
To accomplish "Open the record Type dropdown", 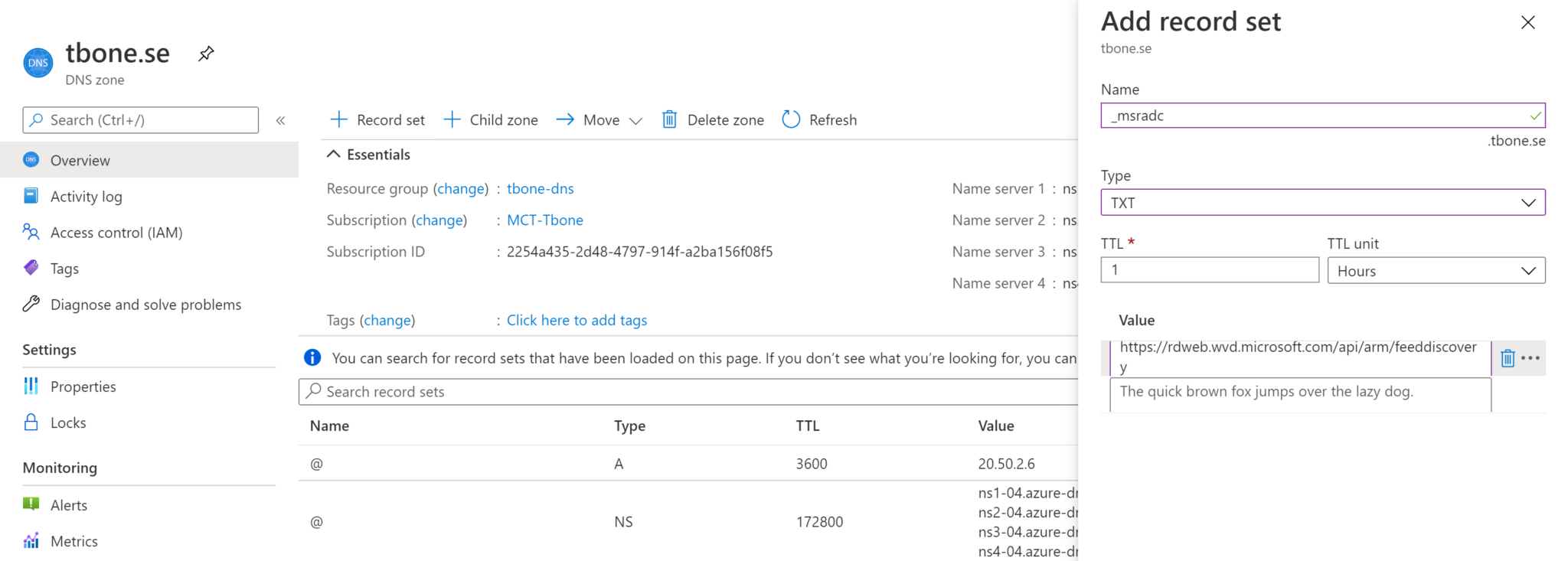I will [1322, 203].
